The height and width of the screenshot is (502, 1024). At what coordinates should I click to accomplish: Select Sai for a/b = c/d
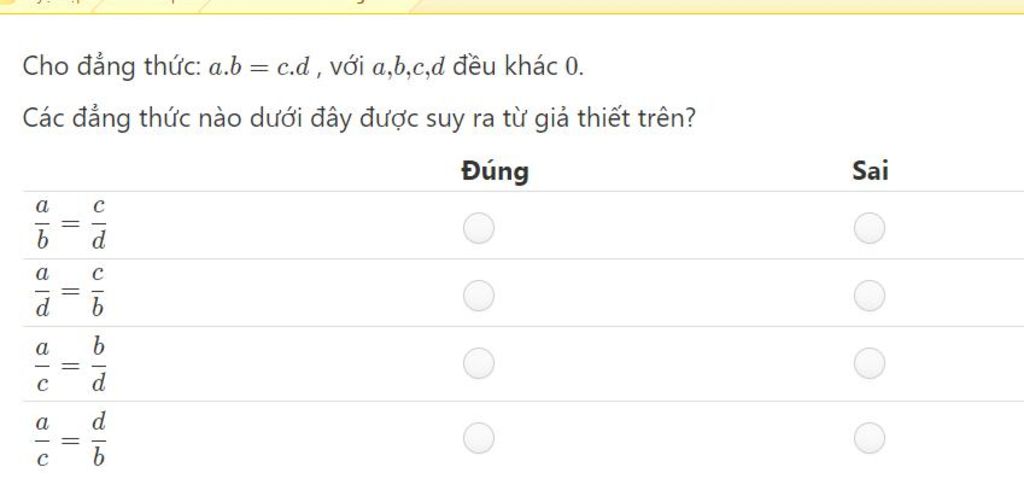[x=870, y=228]
